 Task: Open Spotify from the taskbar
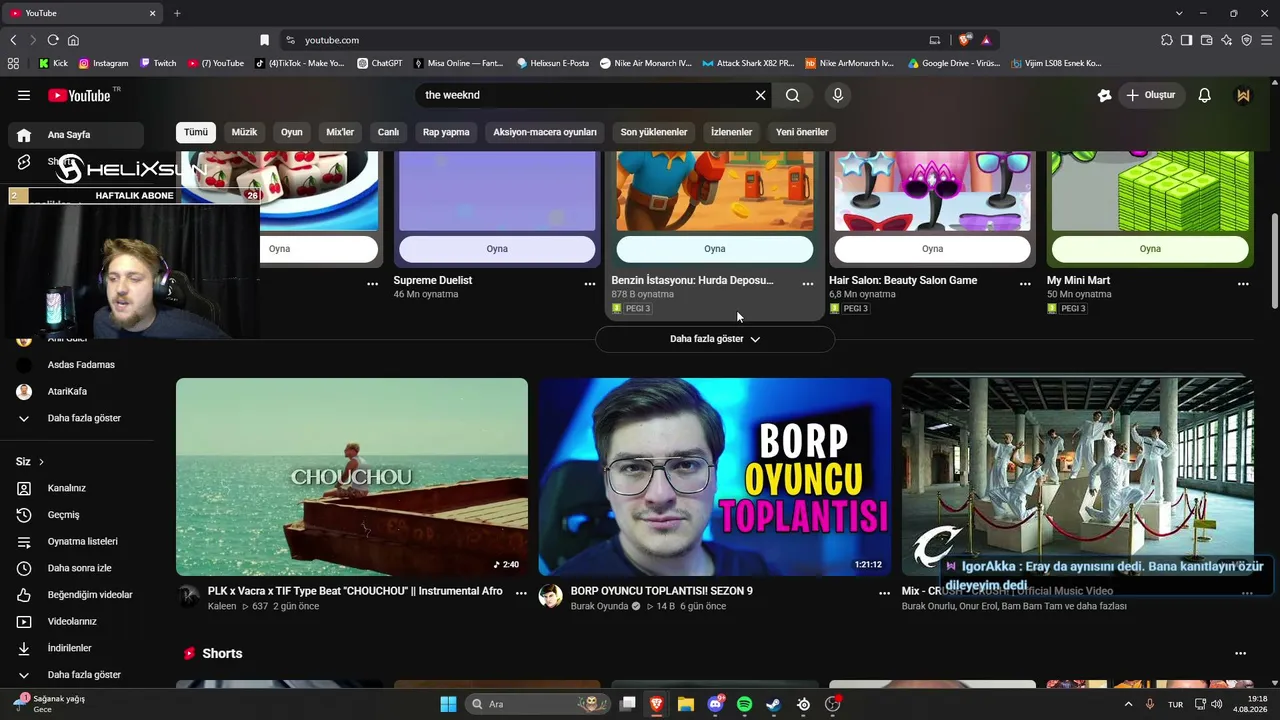pos(744,704)
